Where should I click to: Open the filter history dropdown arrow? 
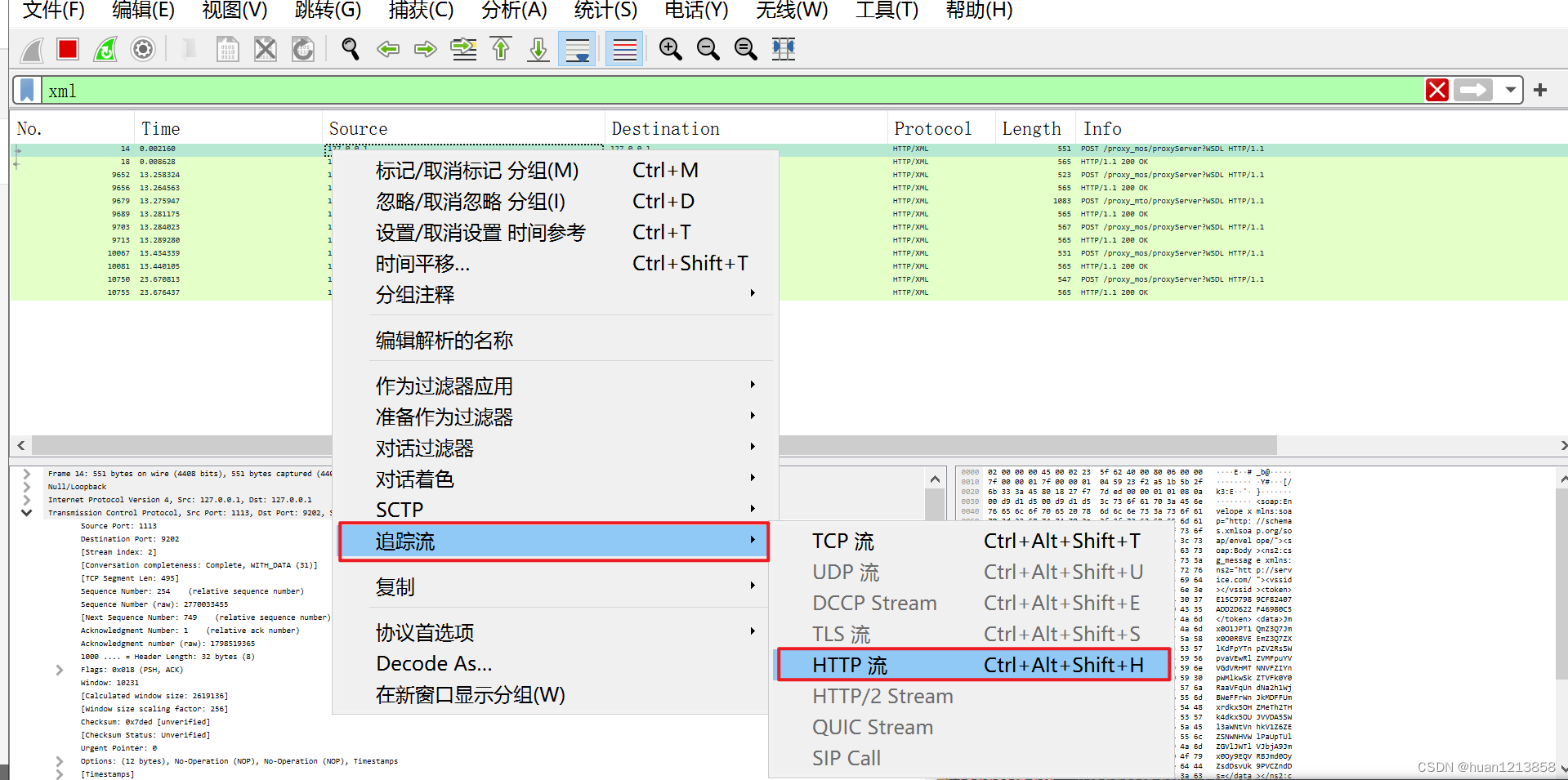[x=1510, y=90]
